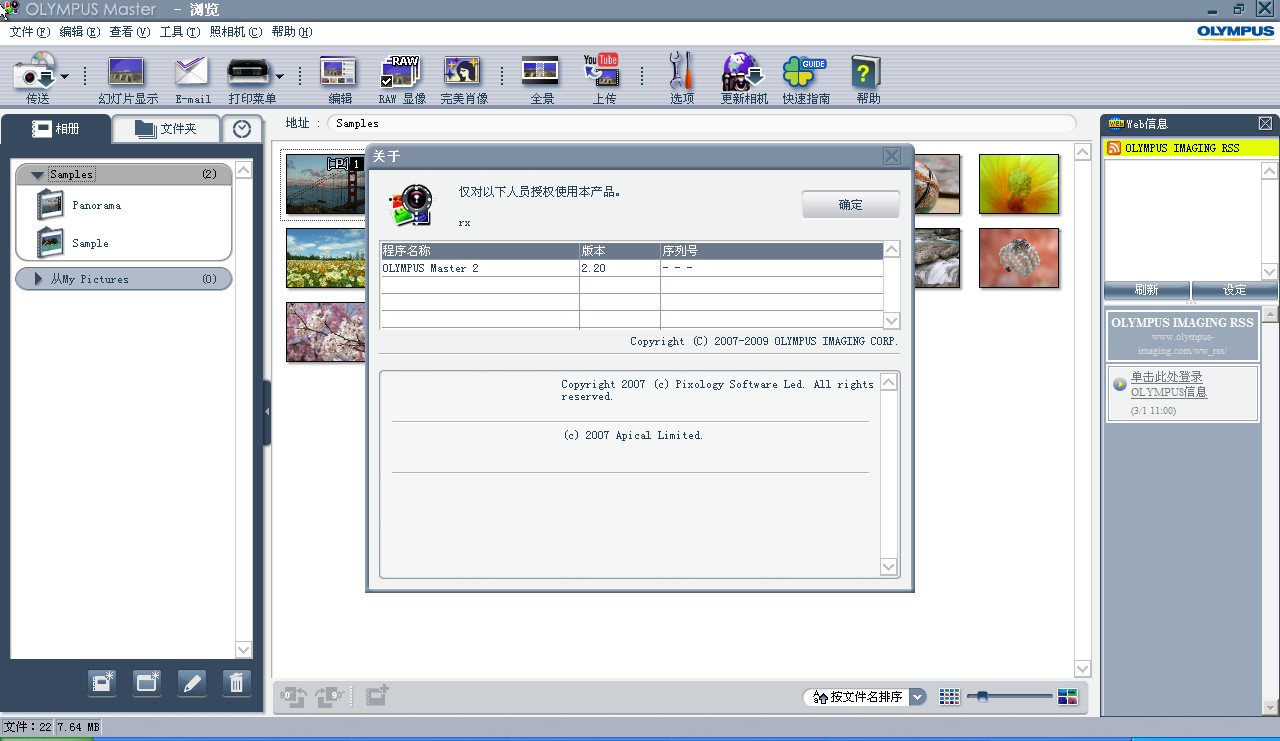This screenshot has height=741, width=1280.
Task: Open the 全景 panorama tool
Action: 541,72
